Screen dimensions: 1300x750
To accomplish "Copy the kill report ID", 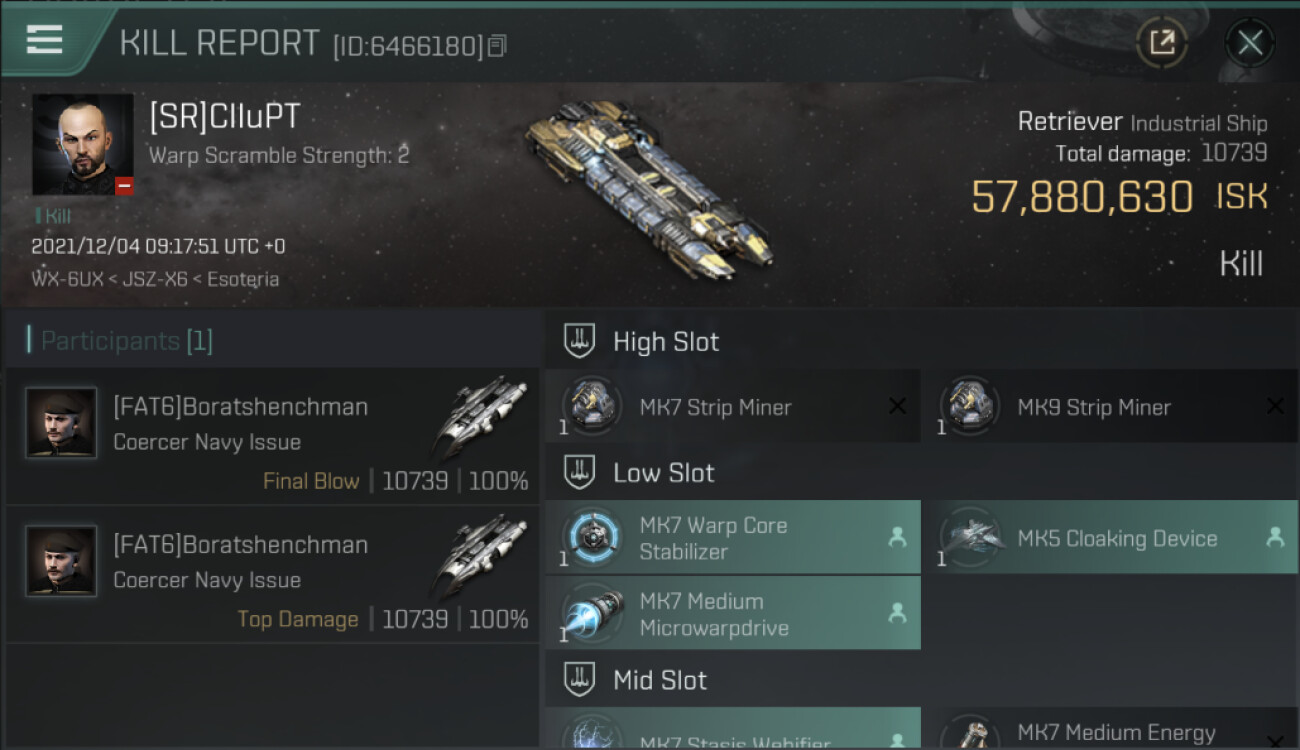I will (497, 46).
